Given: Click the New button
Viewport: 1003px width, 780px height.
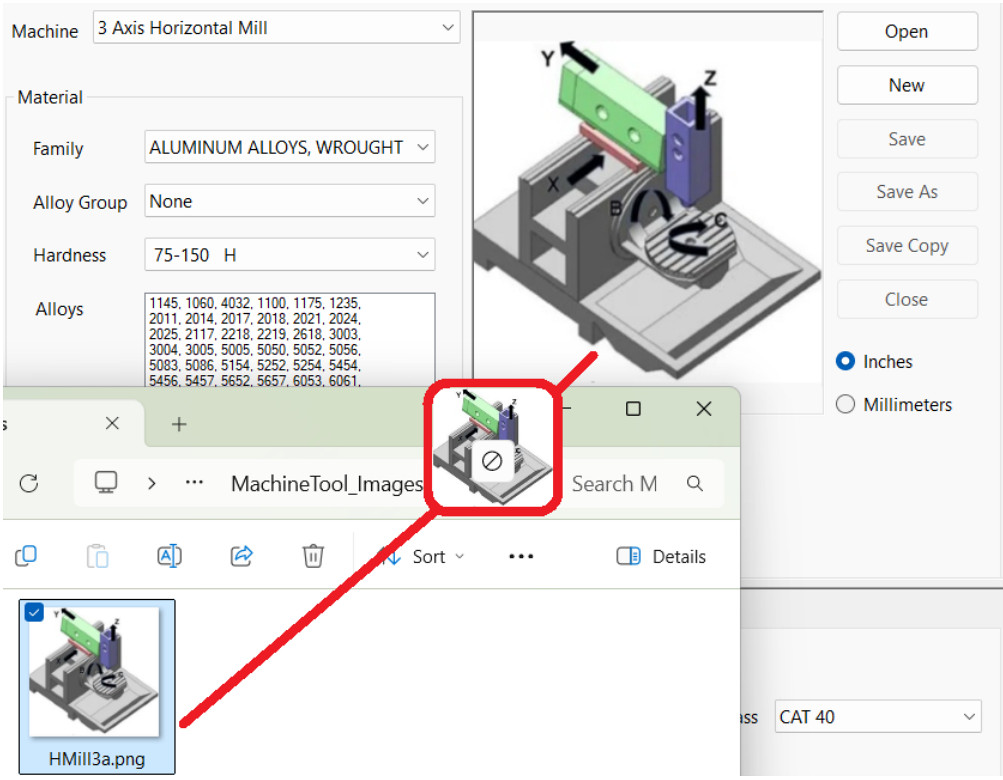Looking at the screenshot, I should click(x=906, y=85).
